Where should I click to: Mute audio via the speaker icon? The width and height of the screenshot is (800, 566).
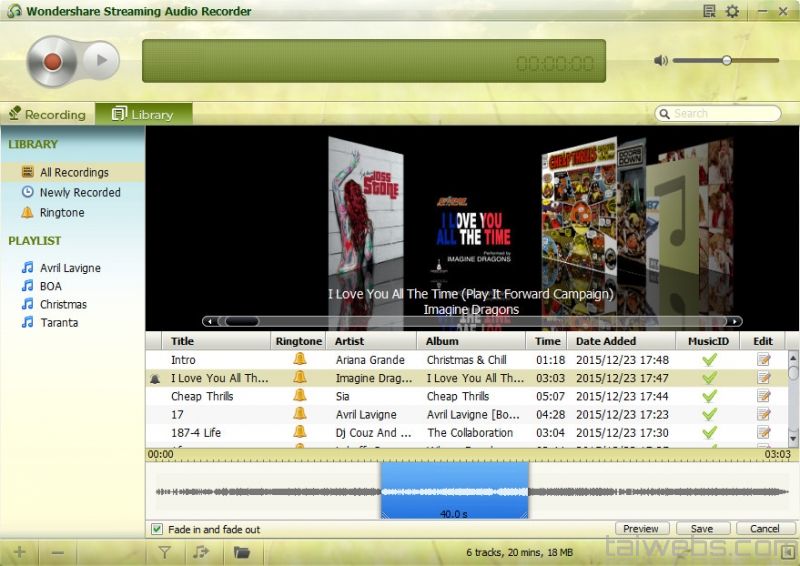(x=660, y=61)
